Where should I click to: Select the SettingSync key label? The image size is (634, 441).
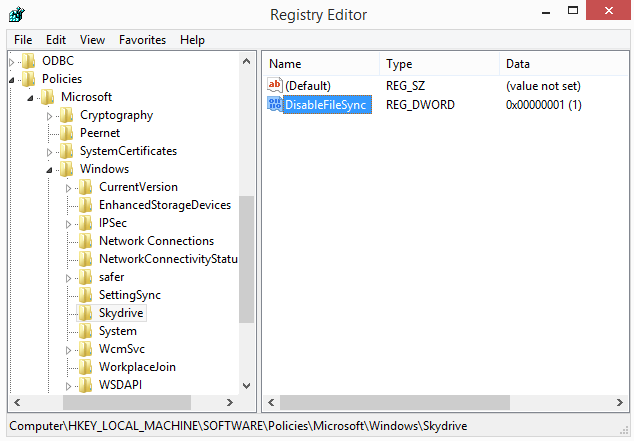coord(130,295)
